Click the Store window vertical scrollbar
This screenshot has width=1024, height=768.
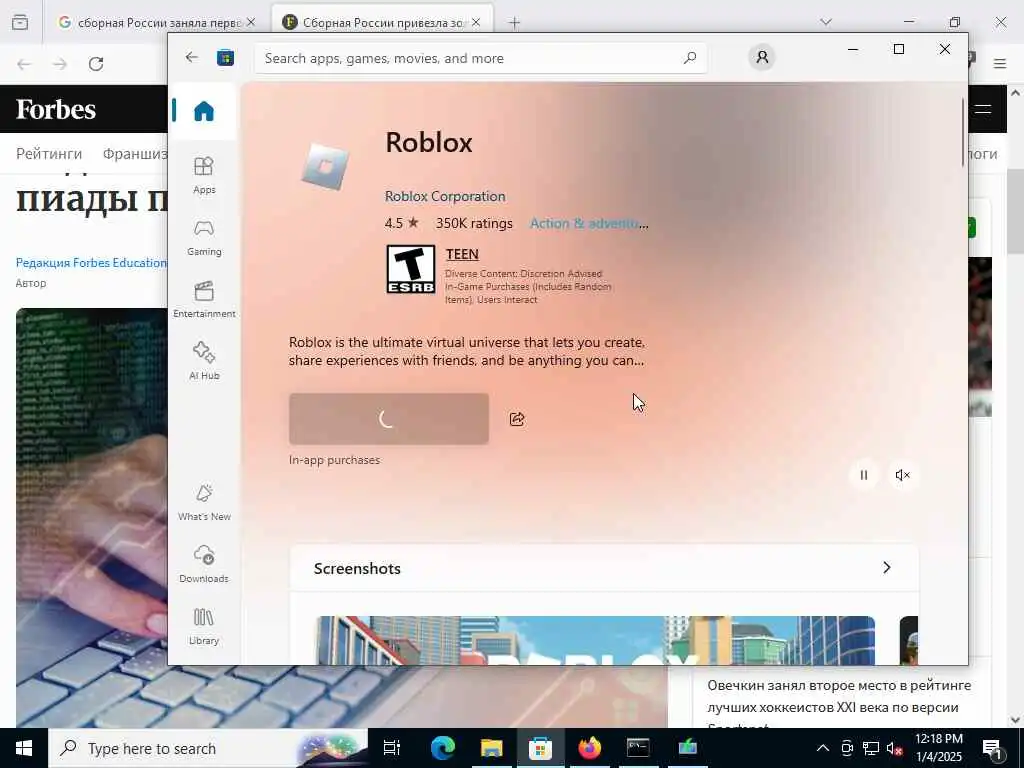(963, 133)
